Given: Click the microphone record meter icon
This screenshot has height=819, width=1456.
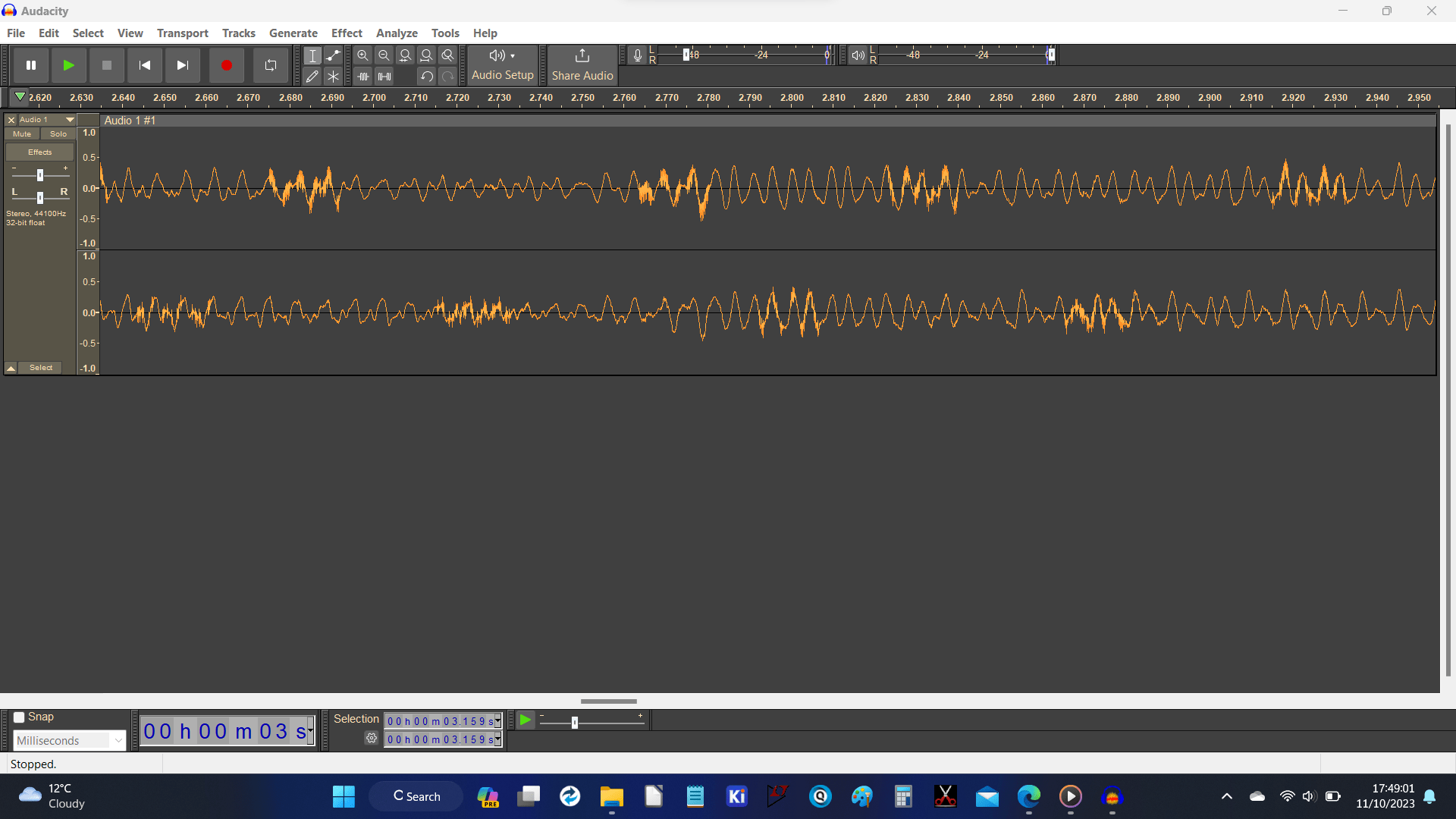Looking at the screenshot, I should pos(638,55).
